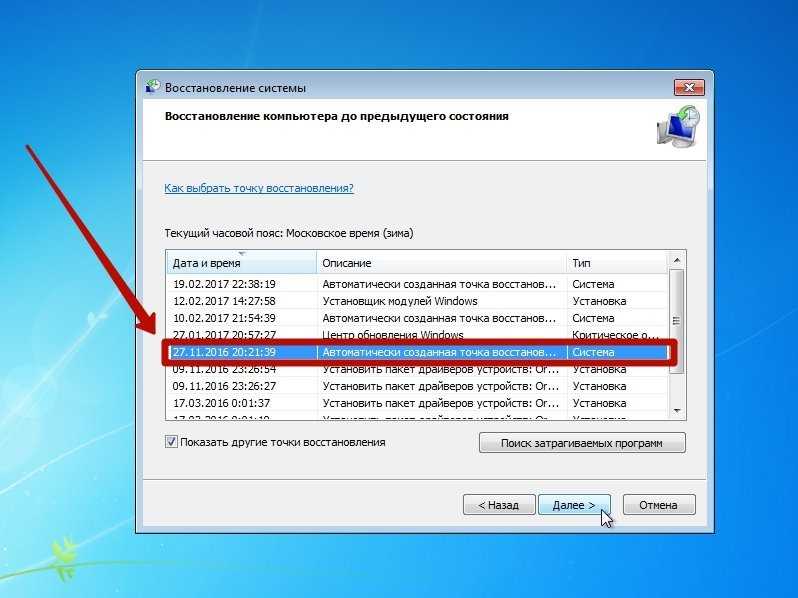
Task: Select restore point 17.03.2016 0:01:37
Action: 417,403
